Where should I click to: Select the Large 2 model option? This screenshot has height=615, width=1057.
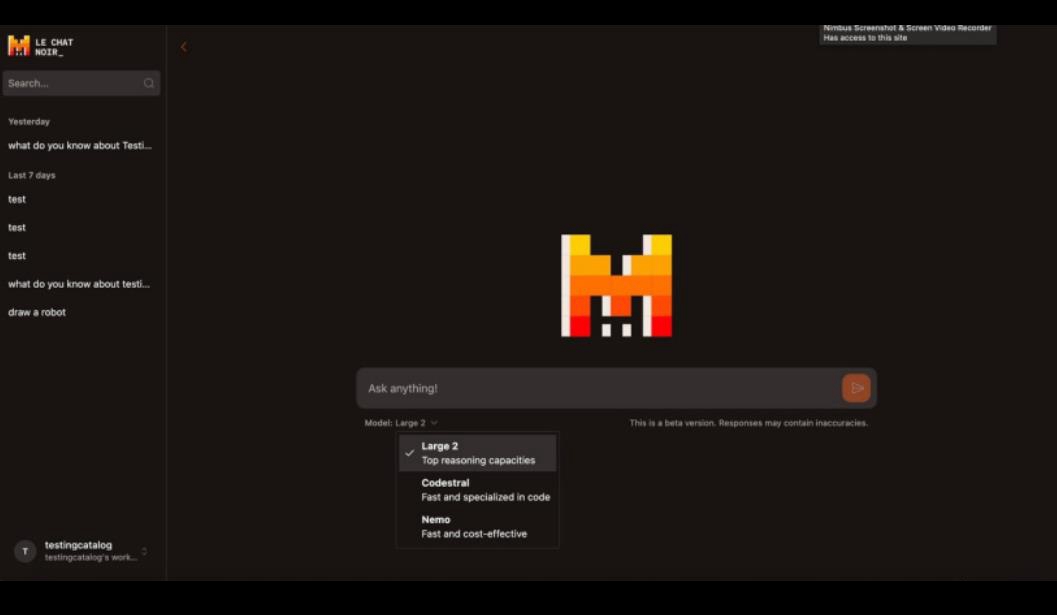477,453
